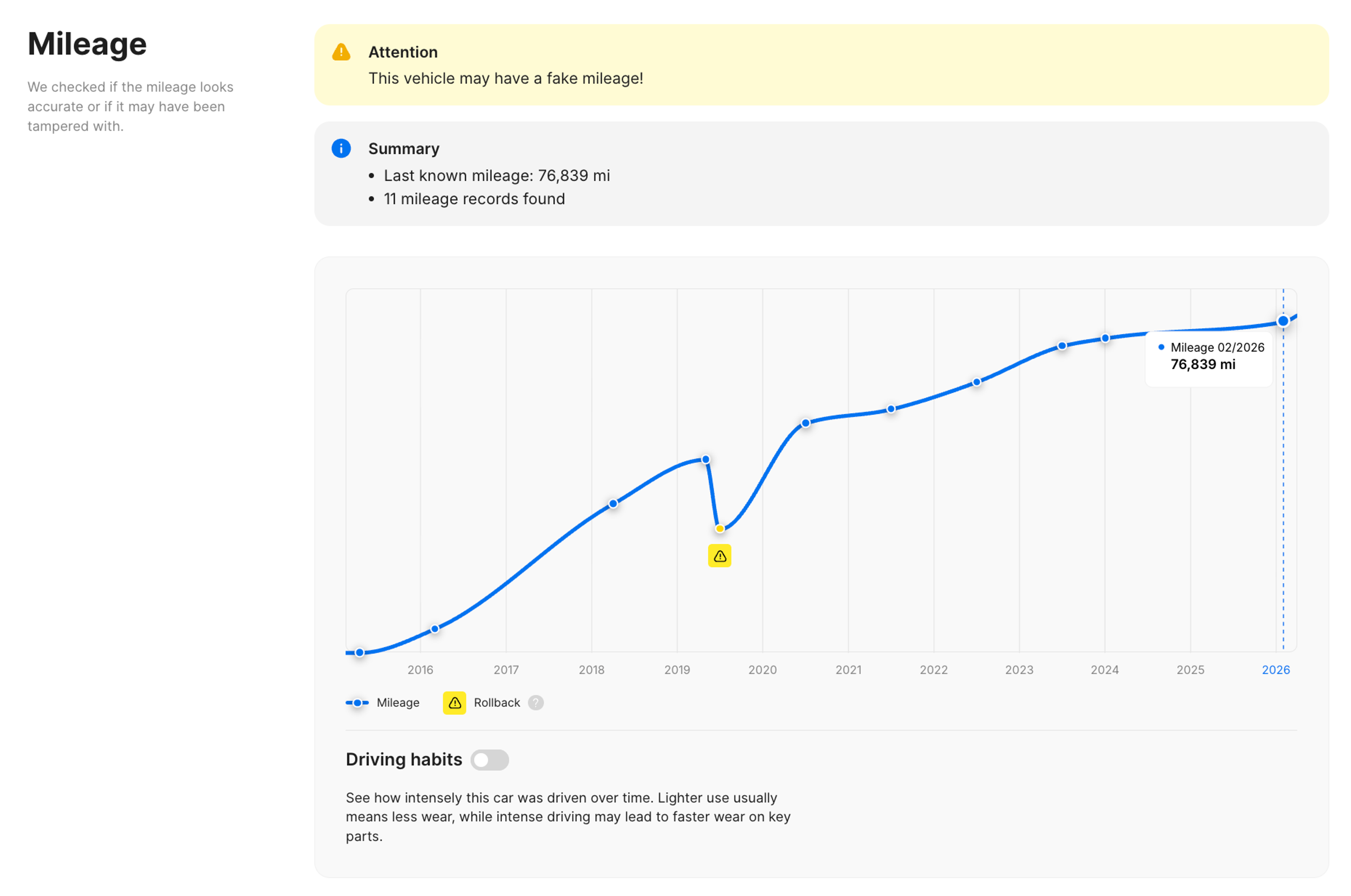Select the 2026 axis label

click(x=1277, y=670)
